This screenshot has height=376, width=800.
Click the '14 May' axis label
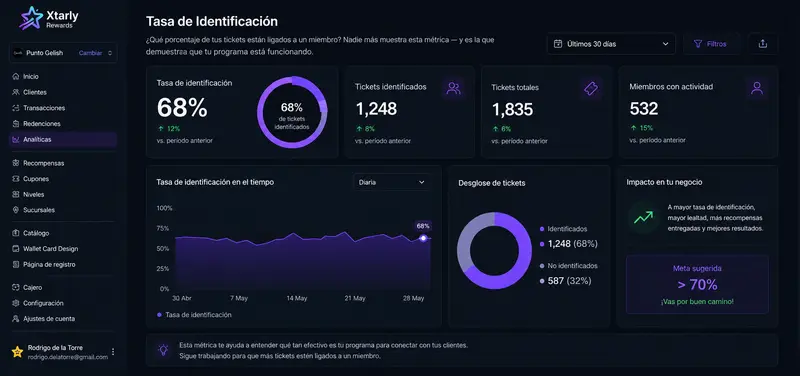pyautogui.click(x=297, y=298)
